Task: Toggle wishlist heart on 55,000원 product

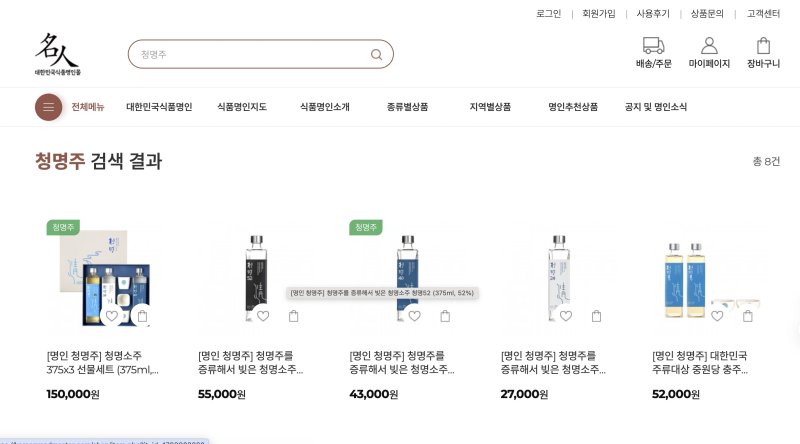Action: click(263, 316)
